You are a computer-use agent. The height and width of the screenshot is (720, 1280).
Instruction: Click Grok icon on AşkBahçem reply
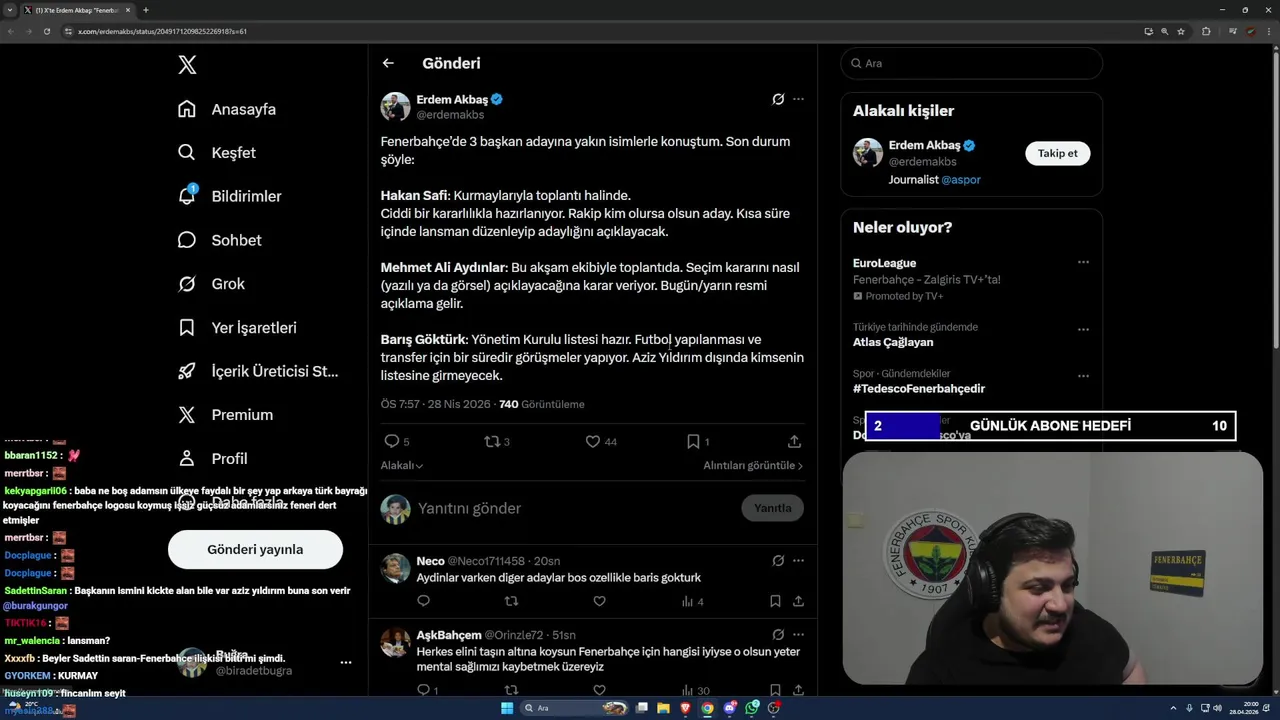tap(778, 635)
